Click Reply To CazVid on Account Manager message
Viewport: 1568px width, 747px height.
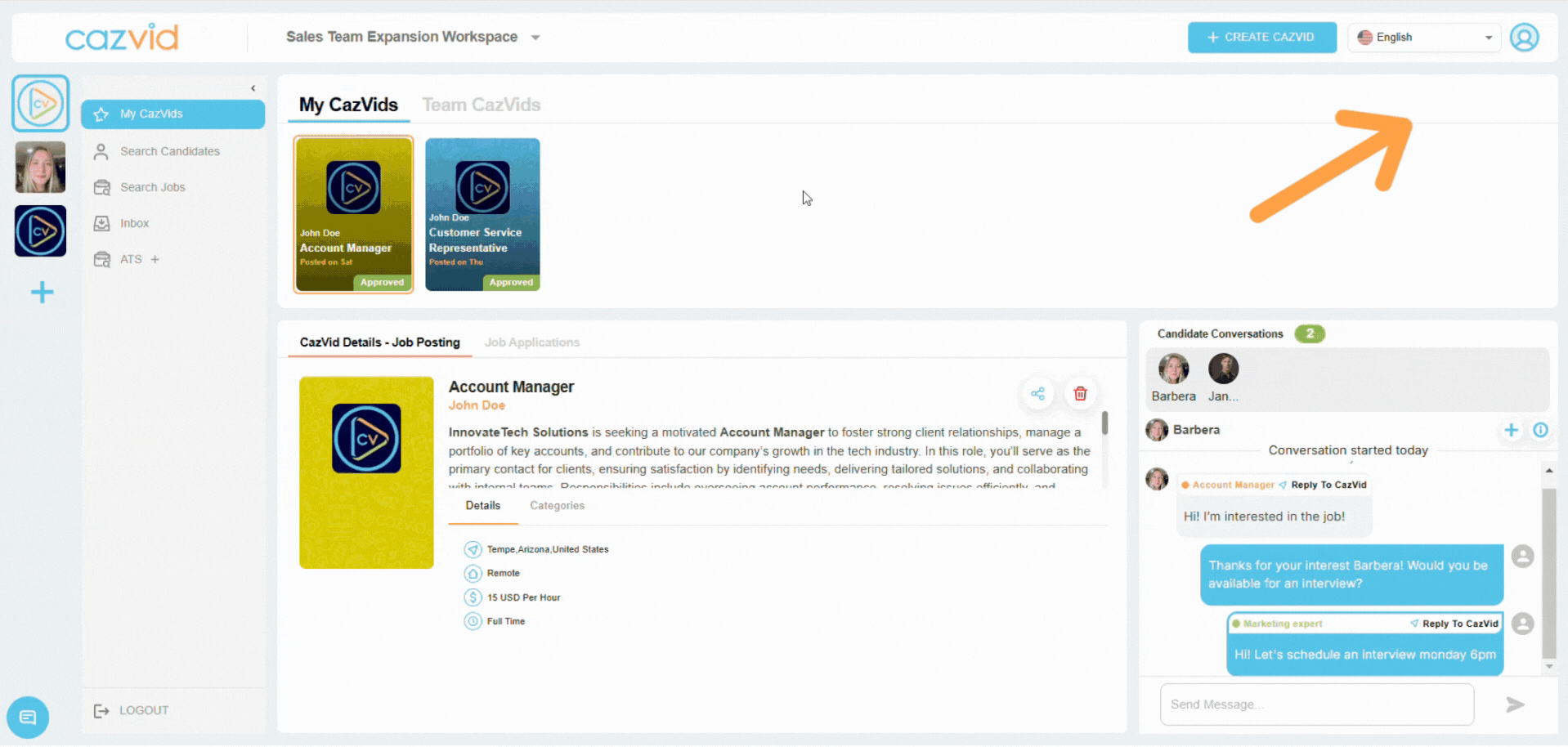(1323, 485)
